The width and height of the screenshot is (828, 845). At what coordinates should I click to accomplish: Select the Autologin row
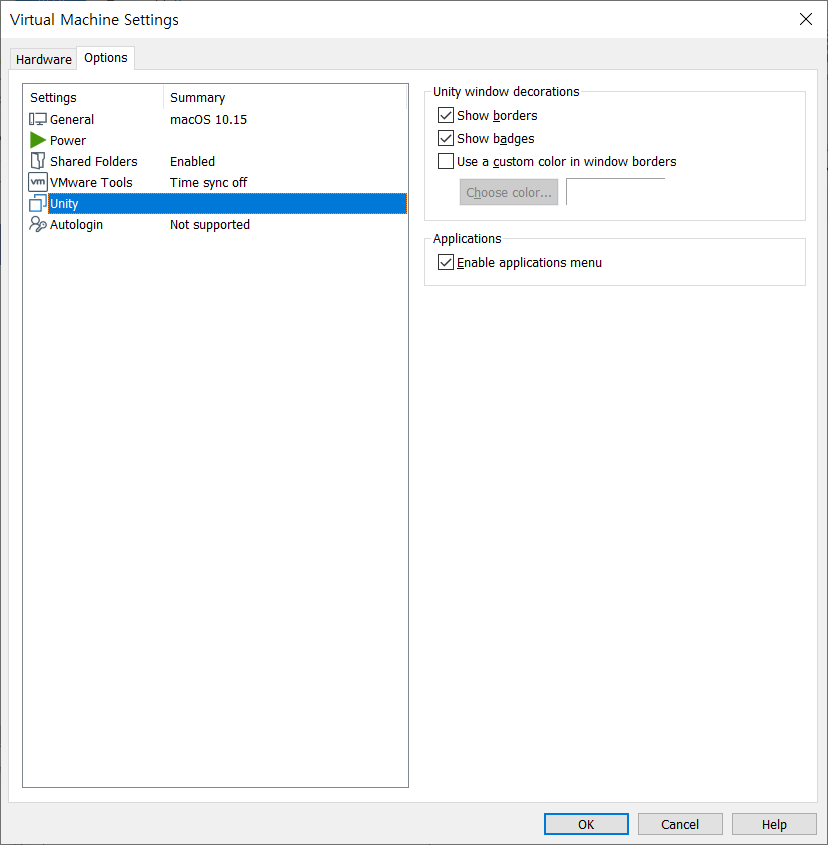[x=216, y=224]
